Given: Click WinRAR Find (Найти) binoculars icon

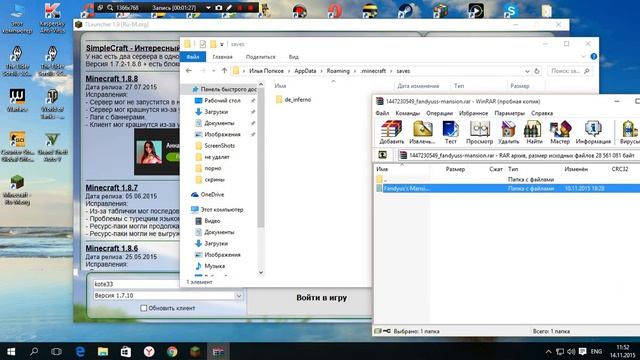Looking at the screenshot, I should (533, 132).
